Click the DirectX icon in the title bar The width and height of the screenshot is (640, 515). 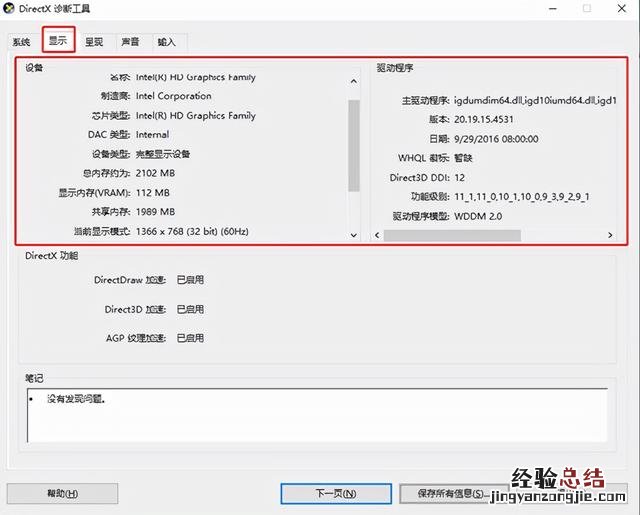click(x=8, y=8)
